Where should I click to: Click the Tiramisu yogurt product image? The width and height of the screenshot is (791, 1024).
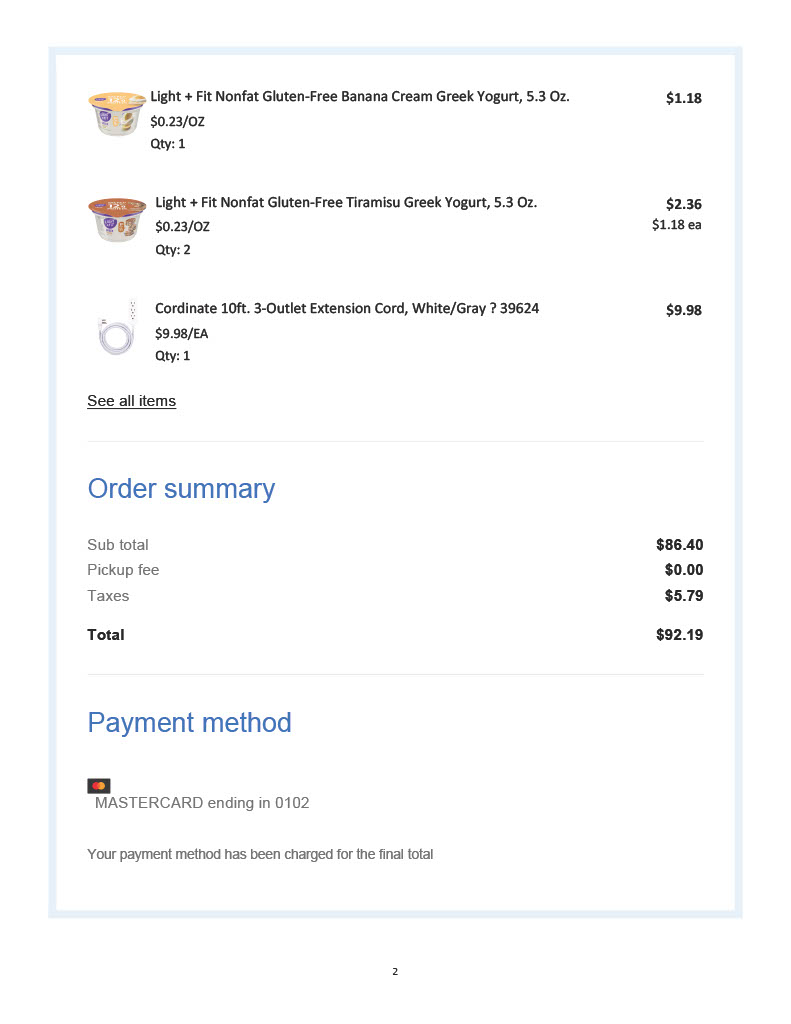pos(117,220)
